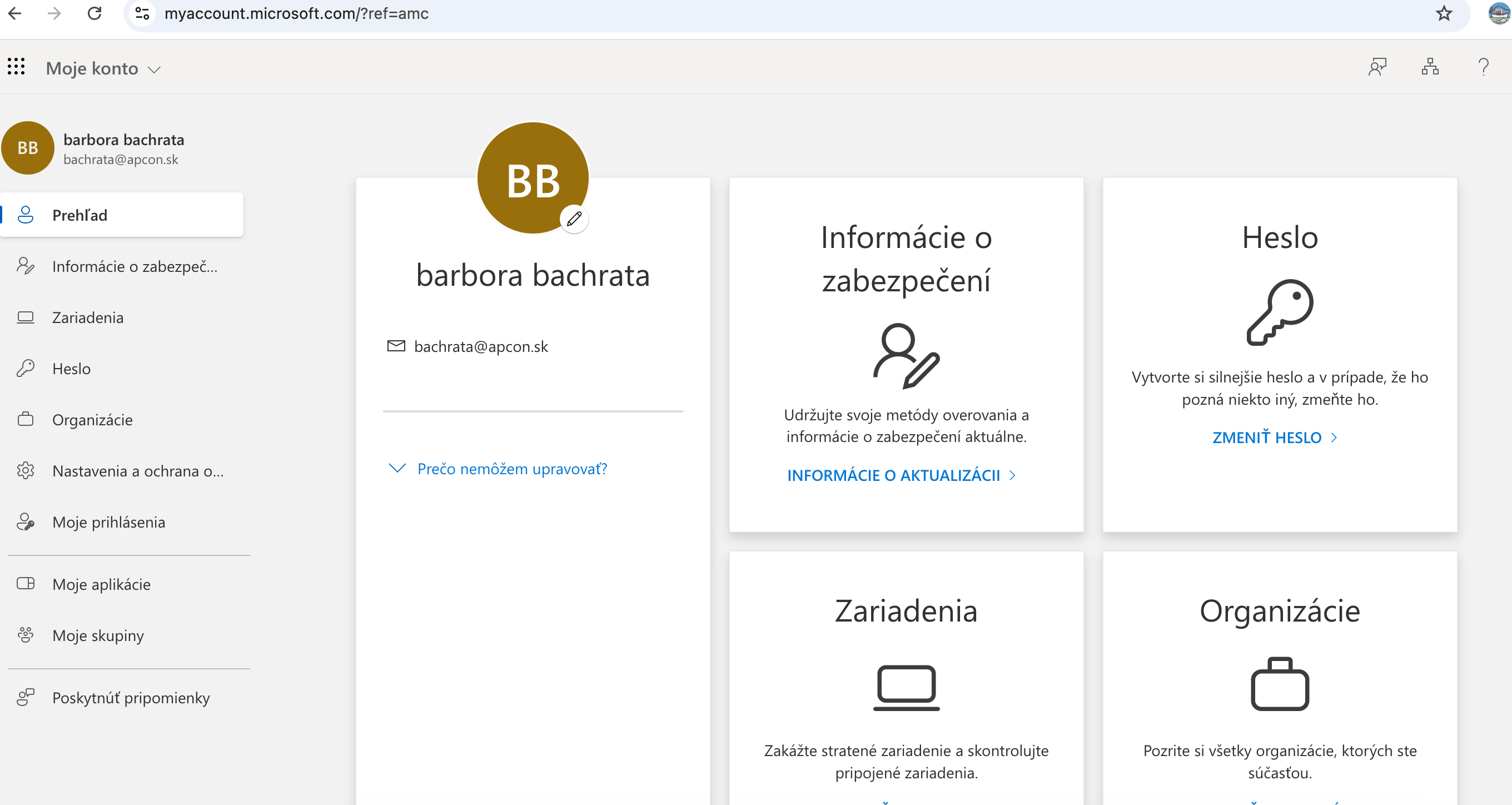The image size is (1512, 805).
Task: Bookmark this page with the star icon
Action: pos(1444,13)
